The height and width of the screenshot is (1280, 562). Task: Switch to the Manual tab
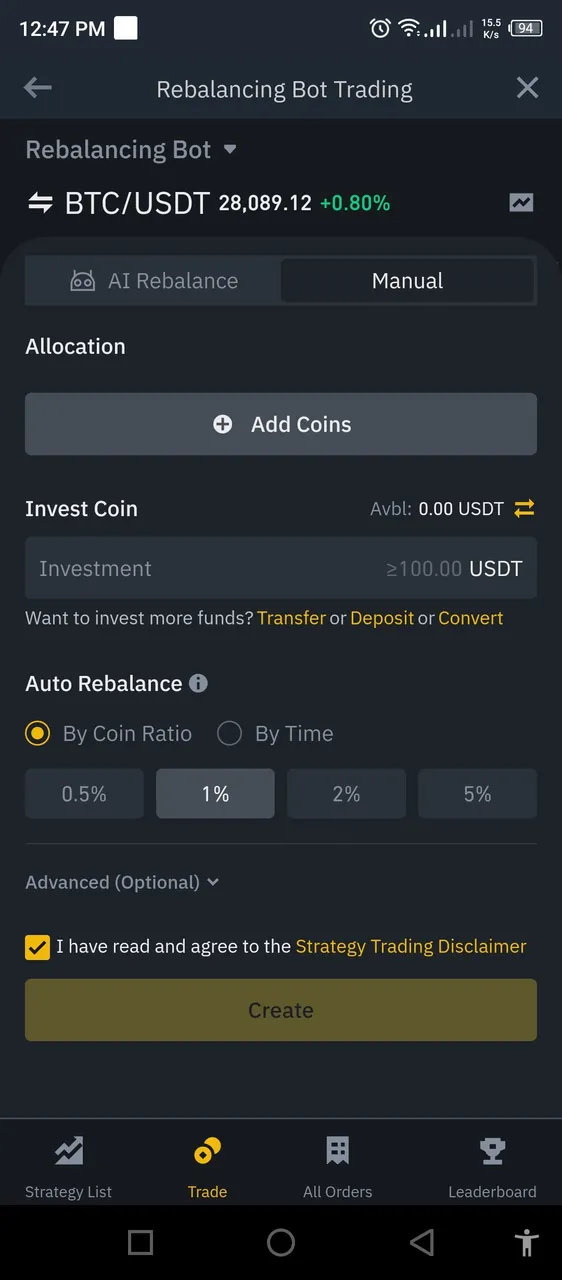(x=407, y=281)
